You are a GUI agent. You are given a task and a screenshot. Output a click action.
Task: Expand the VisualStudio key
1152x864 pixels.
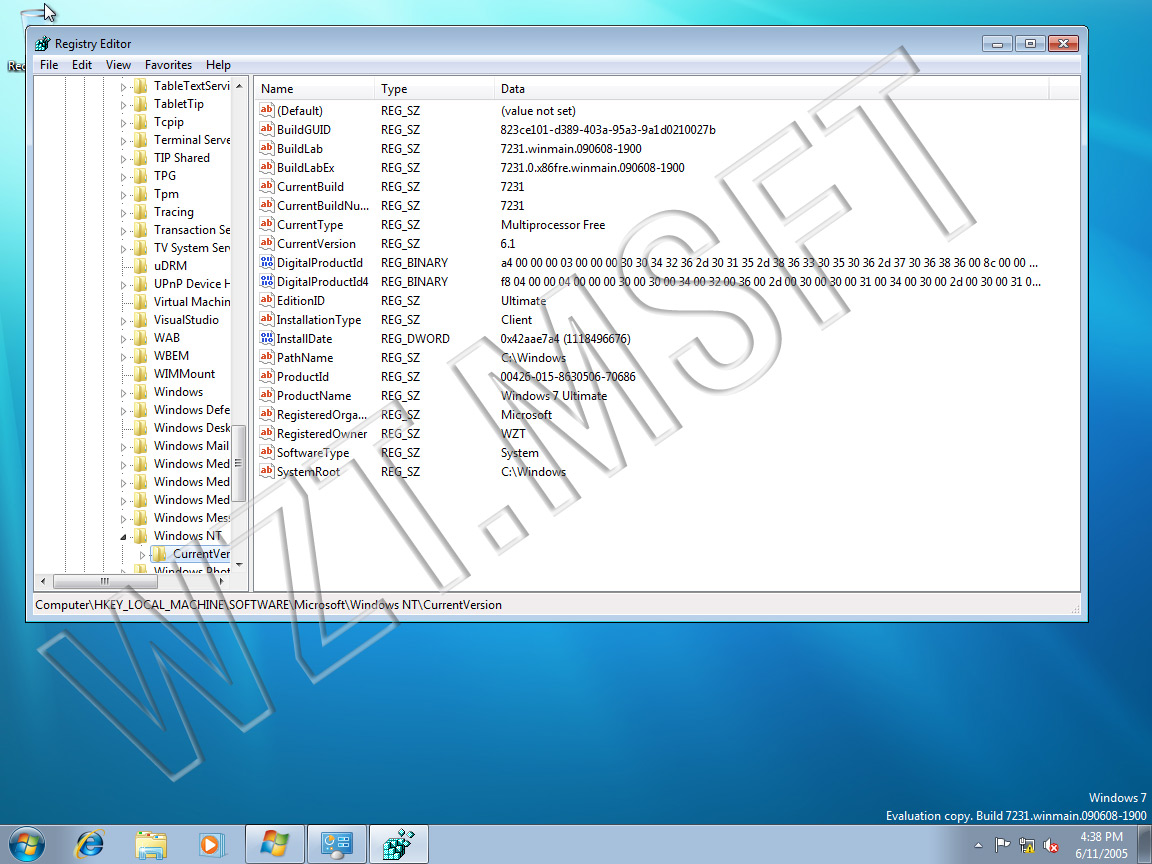123,320
